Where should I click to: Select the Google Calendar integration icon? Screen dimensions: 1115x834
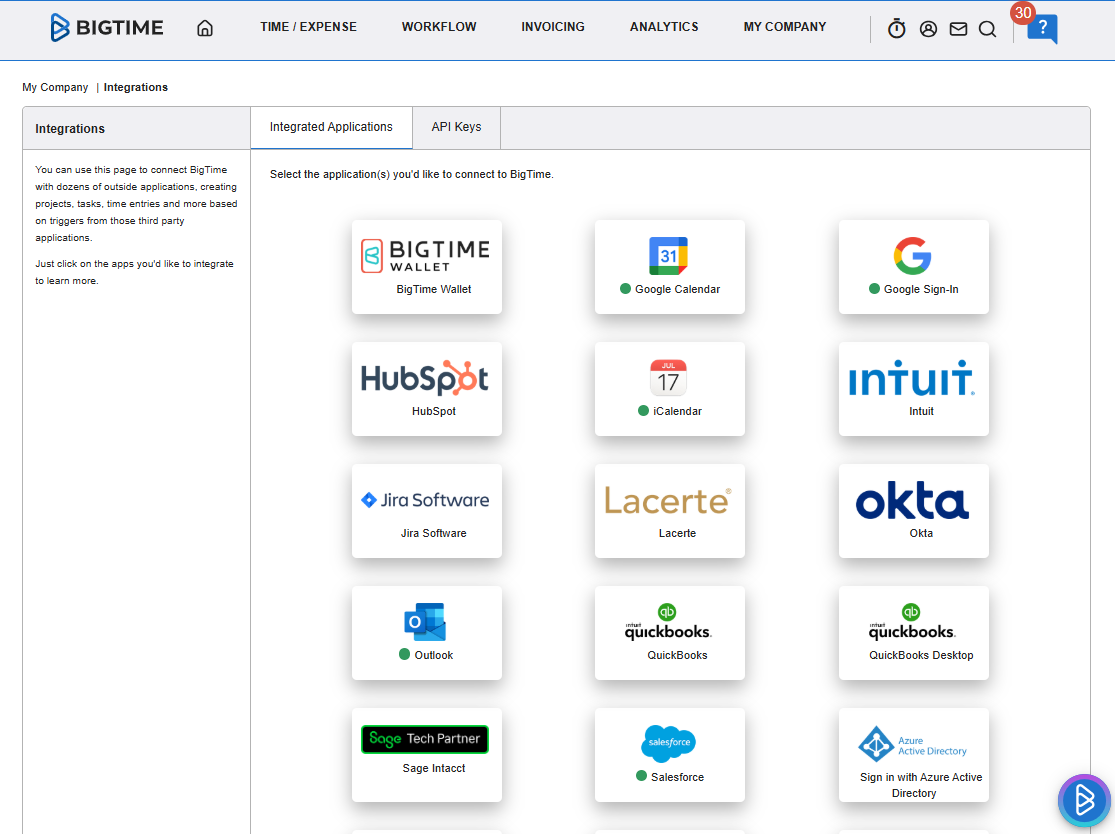[668, 256]
